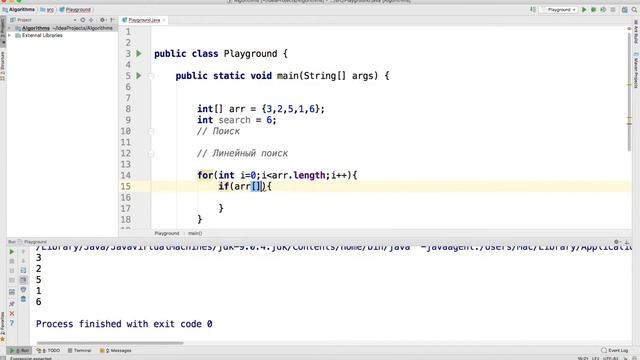Collapse all in the Project panel
Image resolution: width=640 pixels, height=360 pixels.
pos(91,20)
